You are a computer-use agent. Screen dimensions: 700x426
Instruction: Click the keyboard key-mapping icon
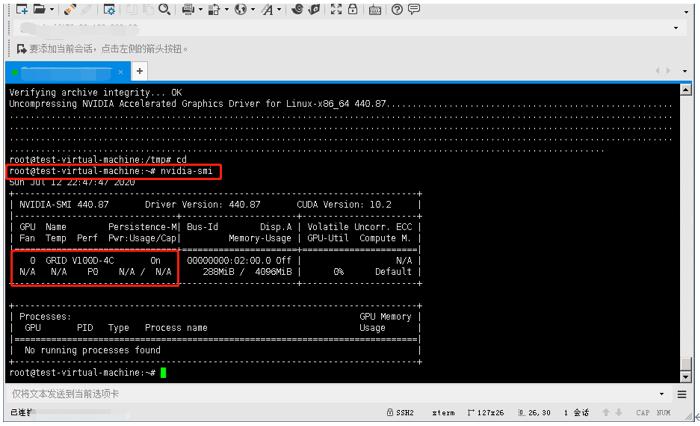375,9
